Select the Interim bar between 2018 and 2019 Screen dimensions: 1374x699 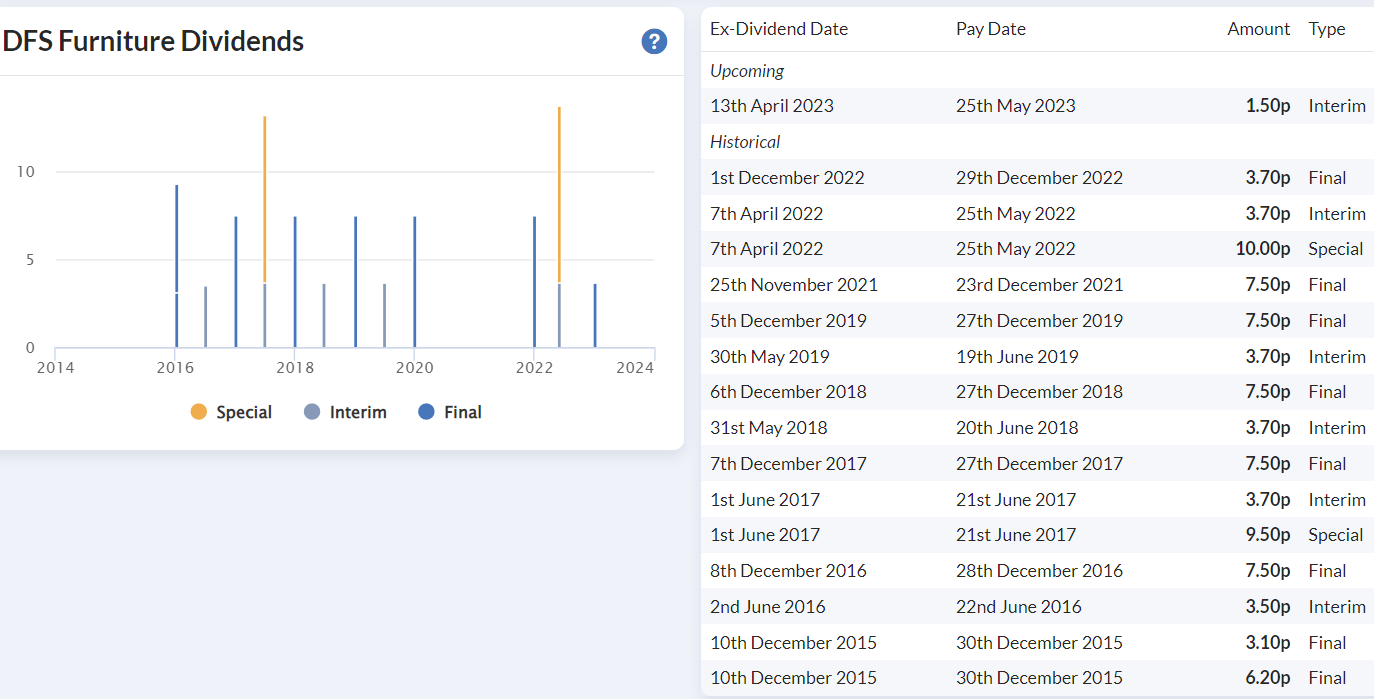tap(324, 316)
